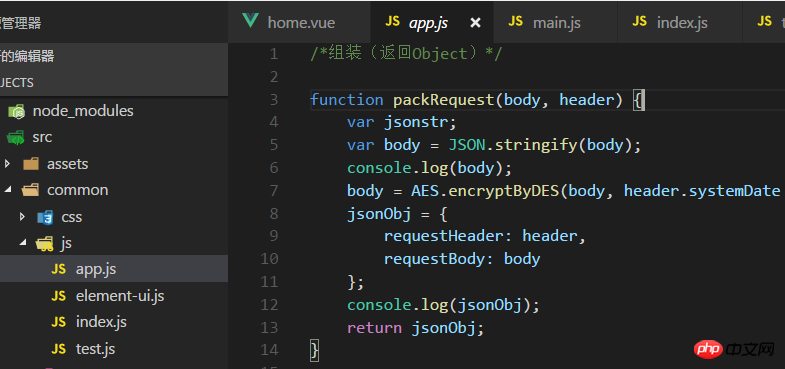Viewport: 785px width, 369px height.
Task: Collapse the js folder arrow
Action: [x=23, y=243]
